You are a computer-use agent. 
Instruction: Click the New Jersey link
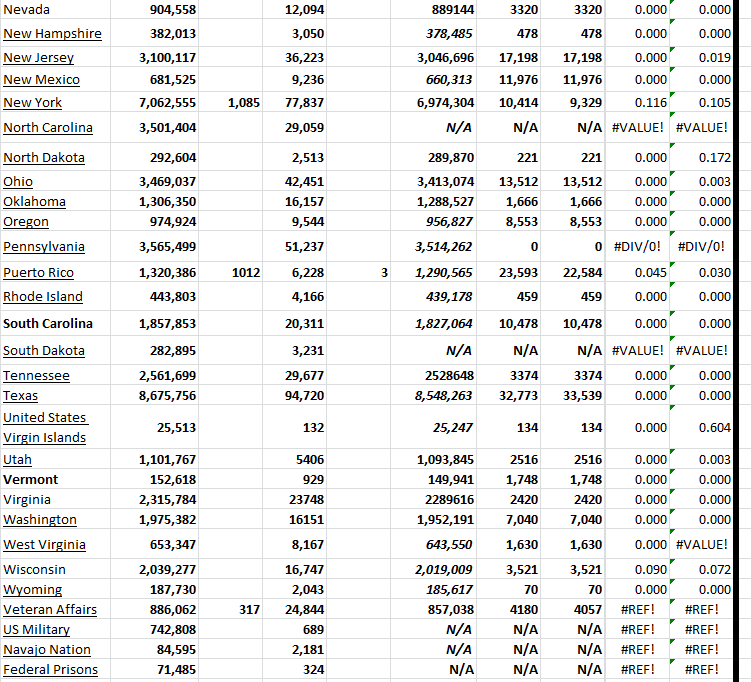pos(38,58)
